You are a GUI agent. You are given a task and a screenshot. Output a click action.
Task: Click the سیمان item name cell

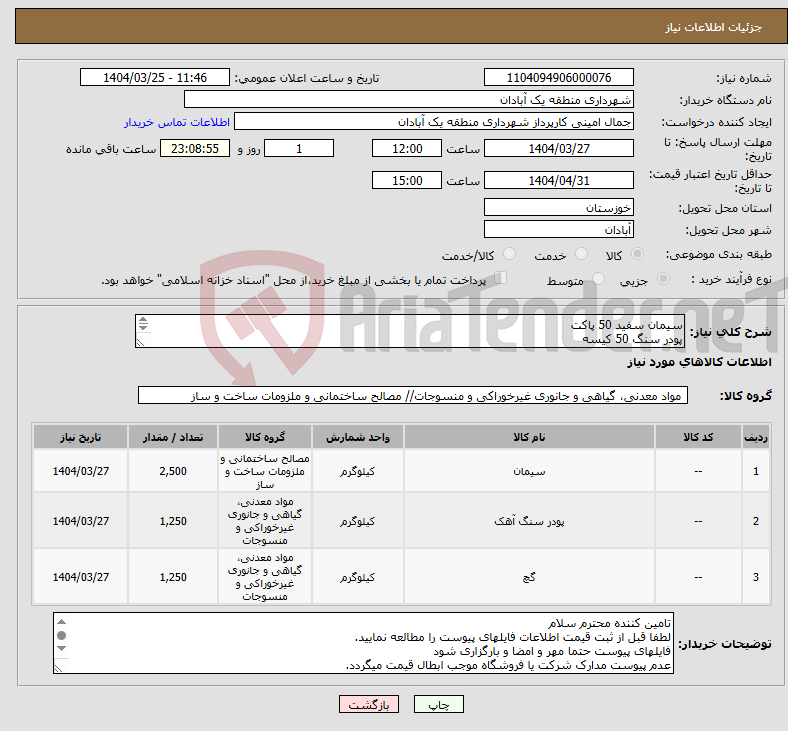coord(529,471)
